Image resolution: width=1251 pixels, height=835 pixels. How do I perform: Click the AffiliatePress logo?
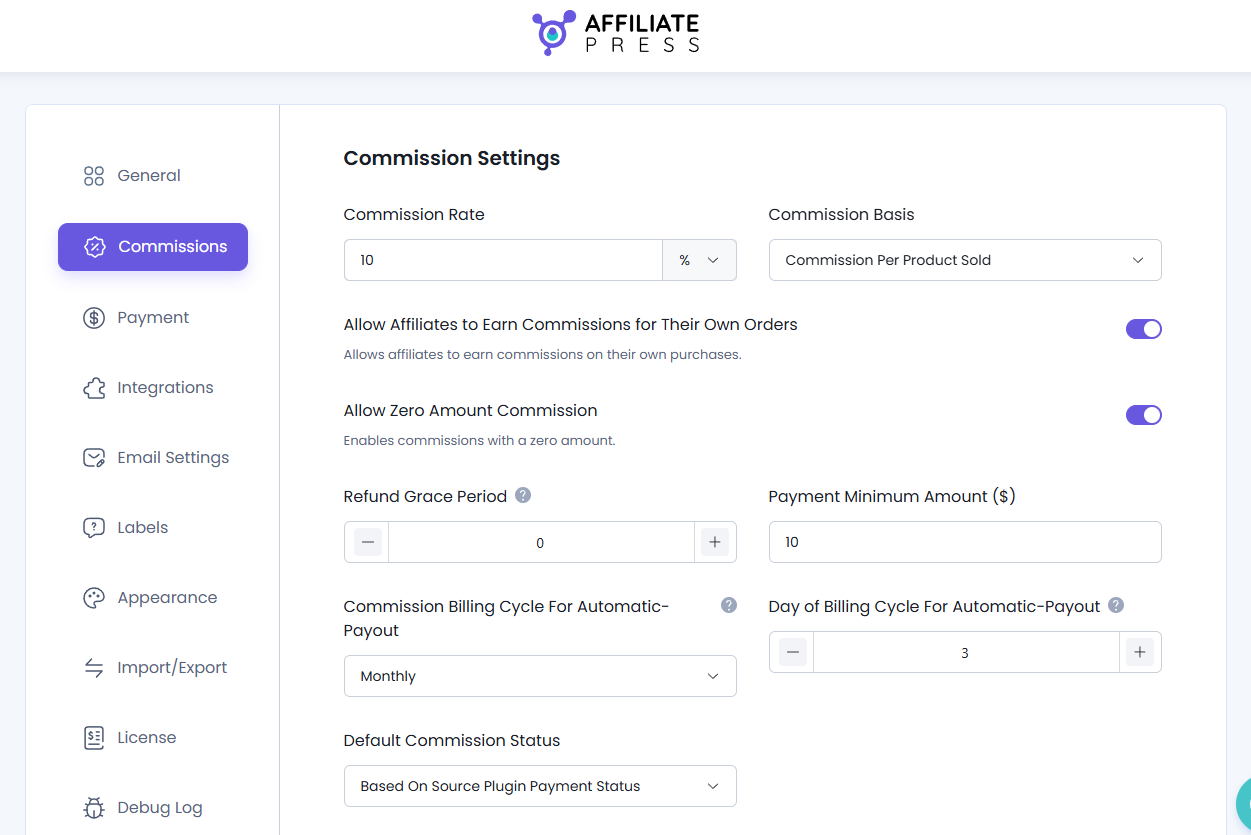coord(615,32)
